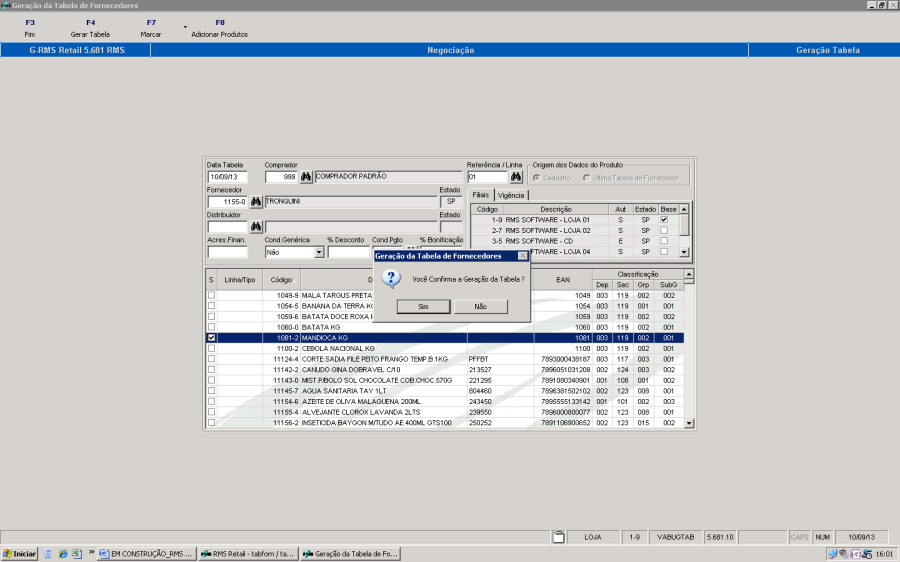900x562 pixels.
Task: Select the Filiais tab
Action: (x=481, y=195)
